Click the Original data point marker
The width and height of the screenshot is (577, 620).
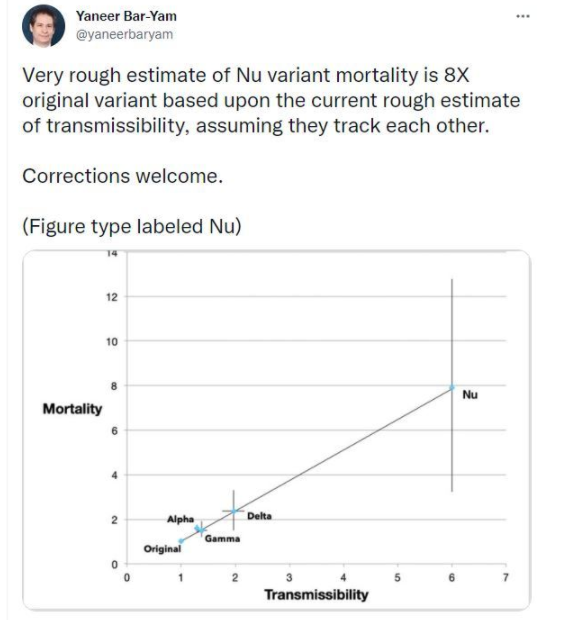(x=181, y=541)
